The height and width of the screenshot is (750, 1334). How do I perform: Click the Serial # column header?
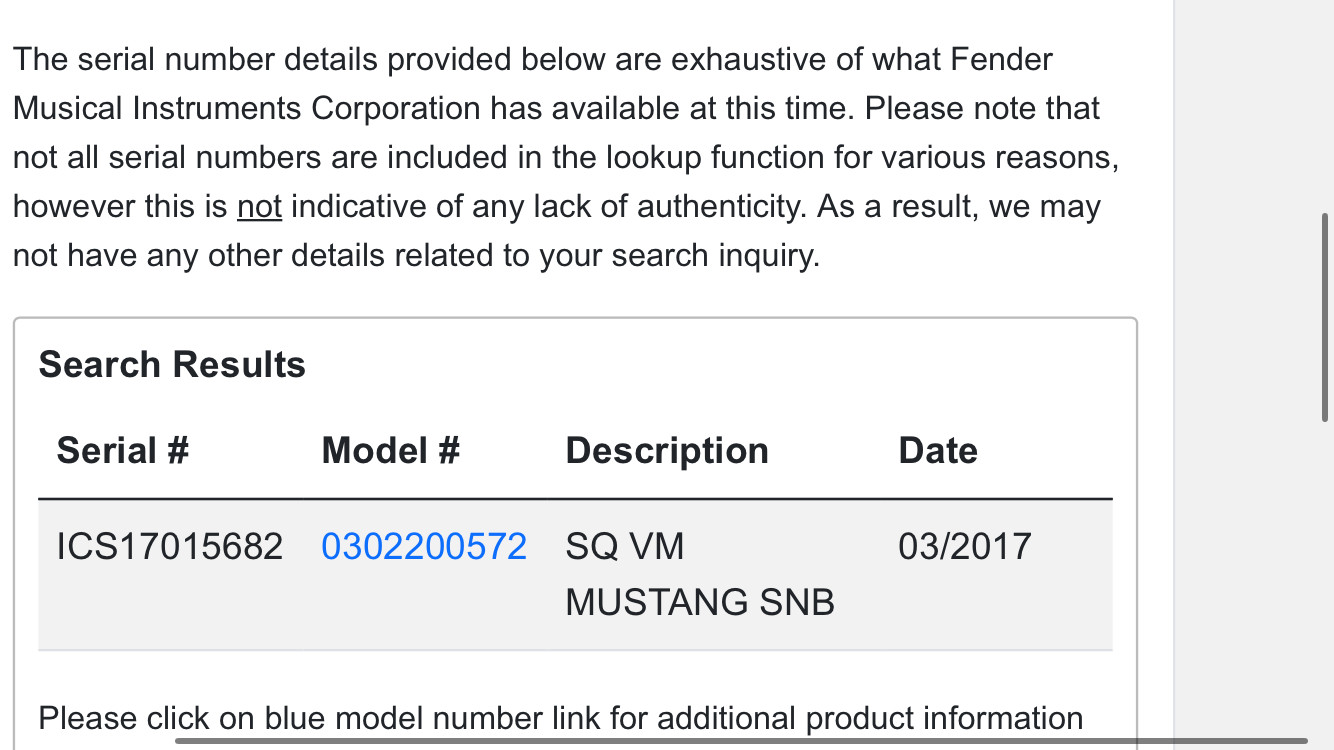(122, 451)
